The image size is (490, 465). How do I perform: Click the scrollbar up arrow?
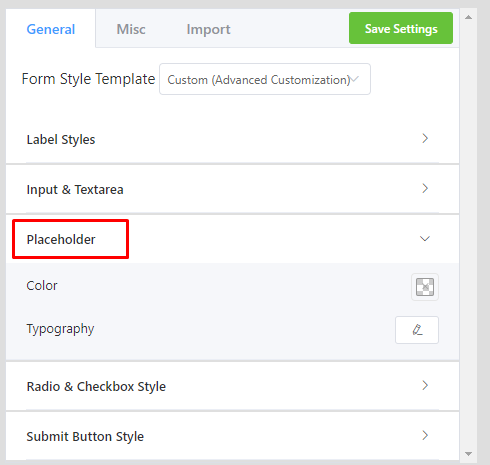[468, 17]
